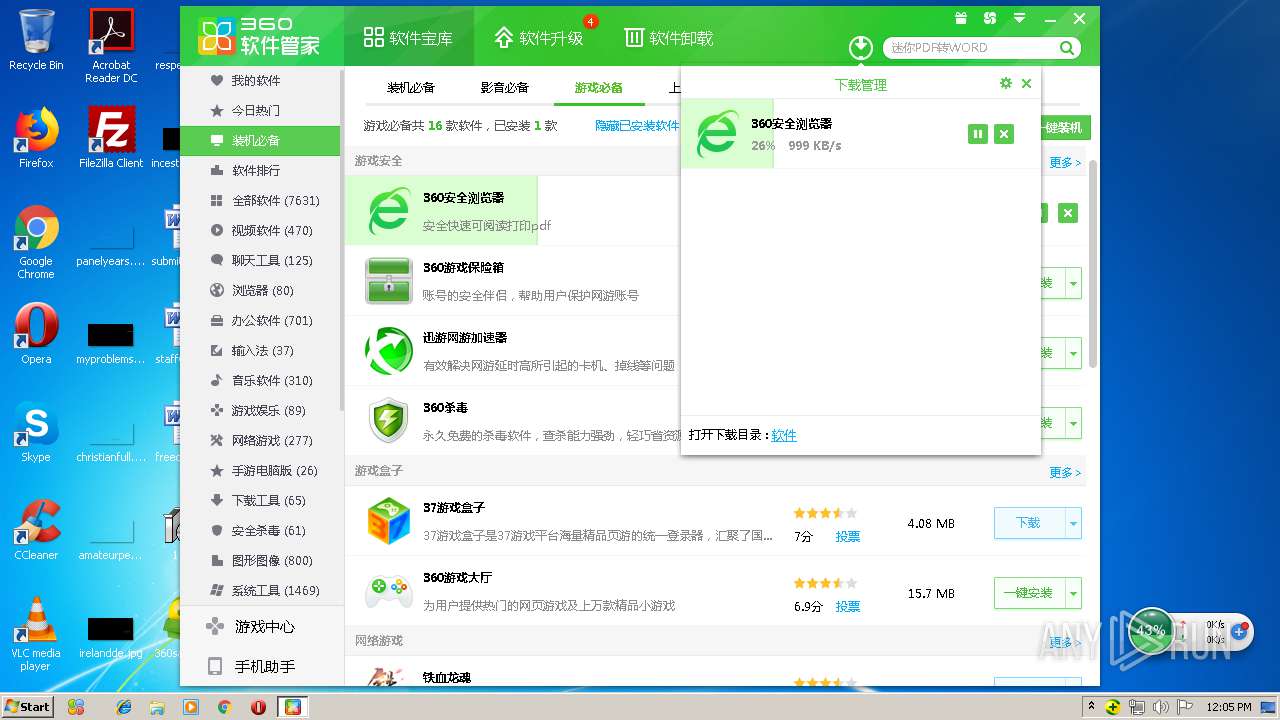Click the Windows Start button

[27, 707]
